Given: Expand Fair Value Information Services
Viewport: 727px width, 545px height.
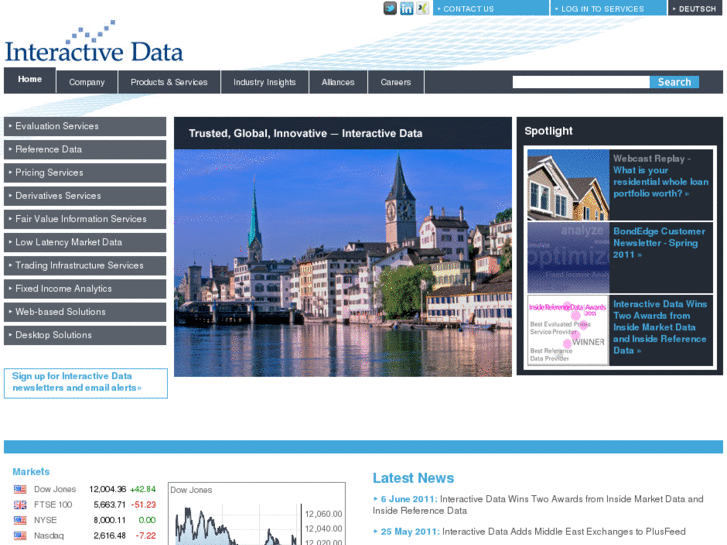Looking at the screenshot, I should tap(85, 219).
